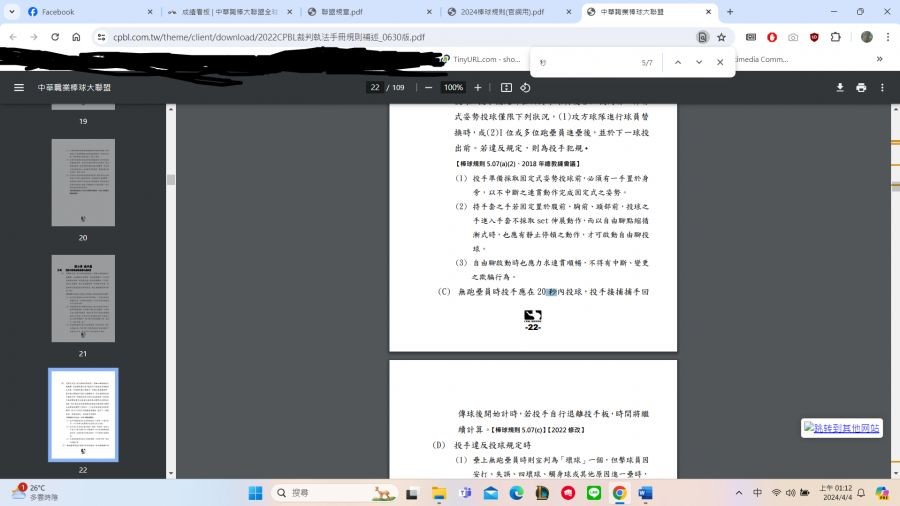Go to next find result
This screenshot has height=506, width=900.
pyautogui.click(x=699, y=62)
